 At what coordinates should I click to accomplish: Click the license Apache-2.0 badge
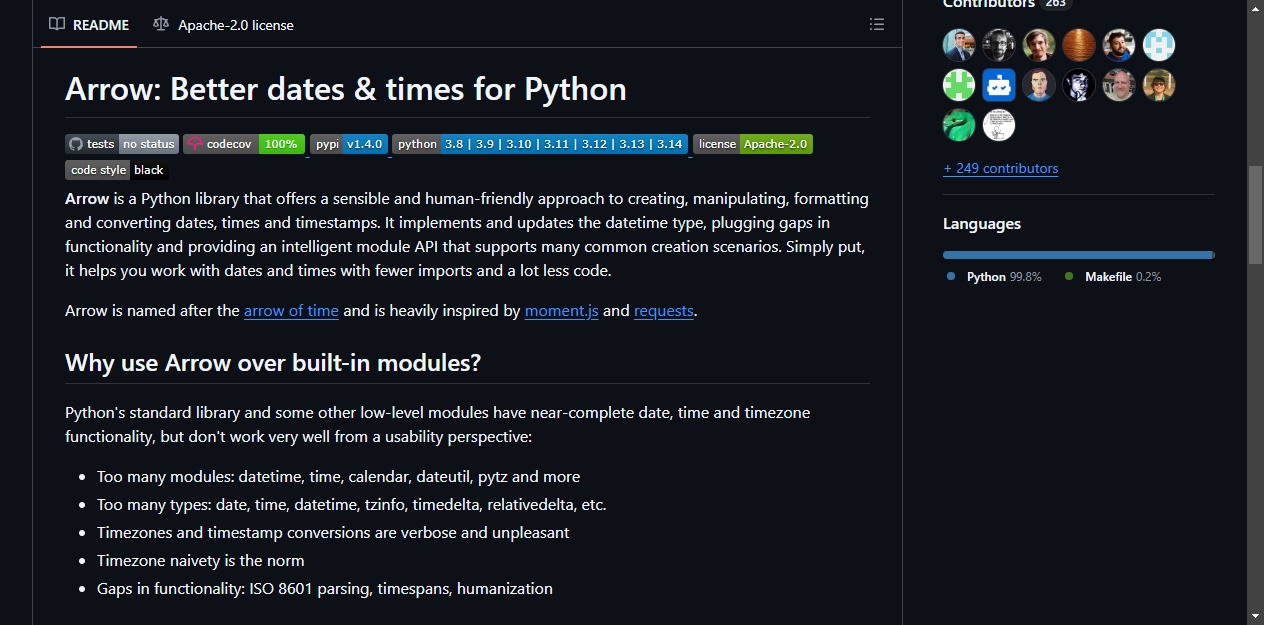[x=753, y=144]
